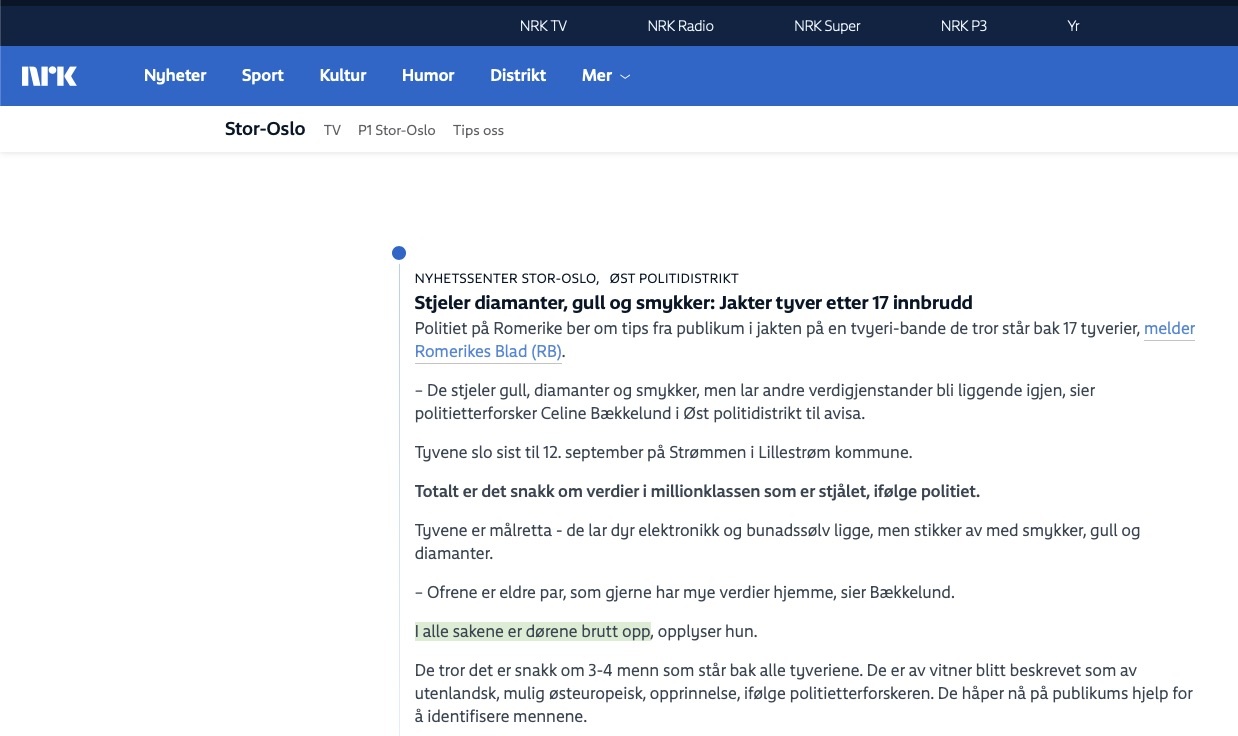Select P1 Stor-Oslo in submenu
1238x736 pixels.
(396, 130)
